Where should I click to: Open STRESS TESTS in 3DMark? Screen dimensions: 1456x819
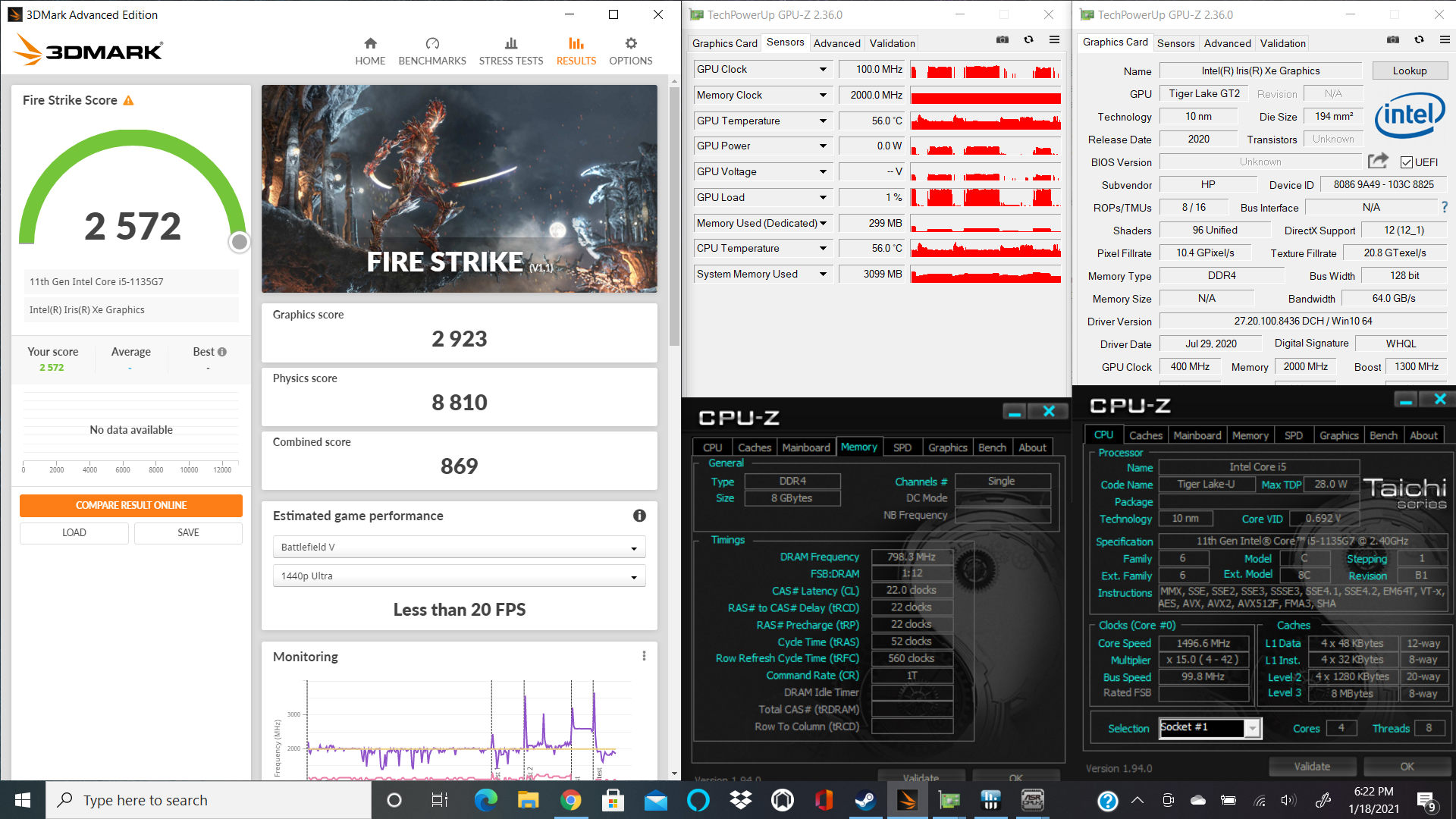click(511, 52)
